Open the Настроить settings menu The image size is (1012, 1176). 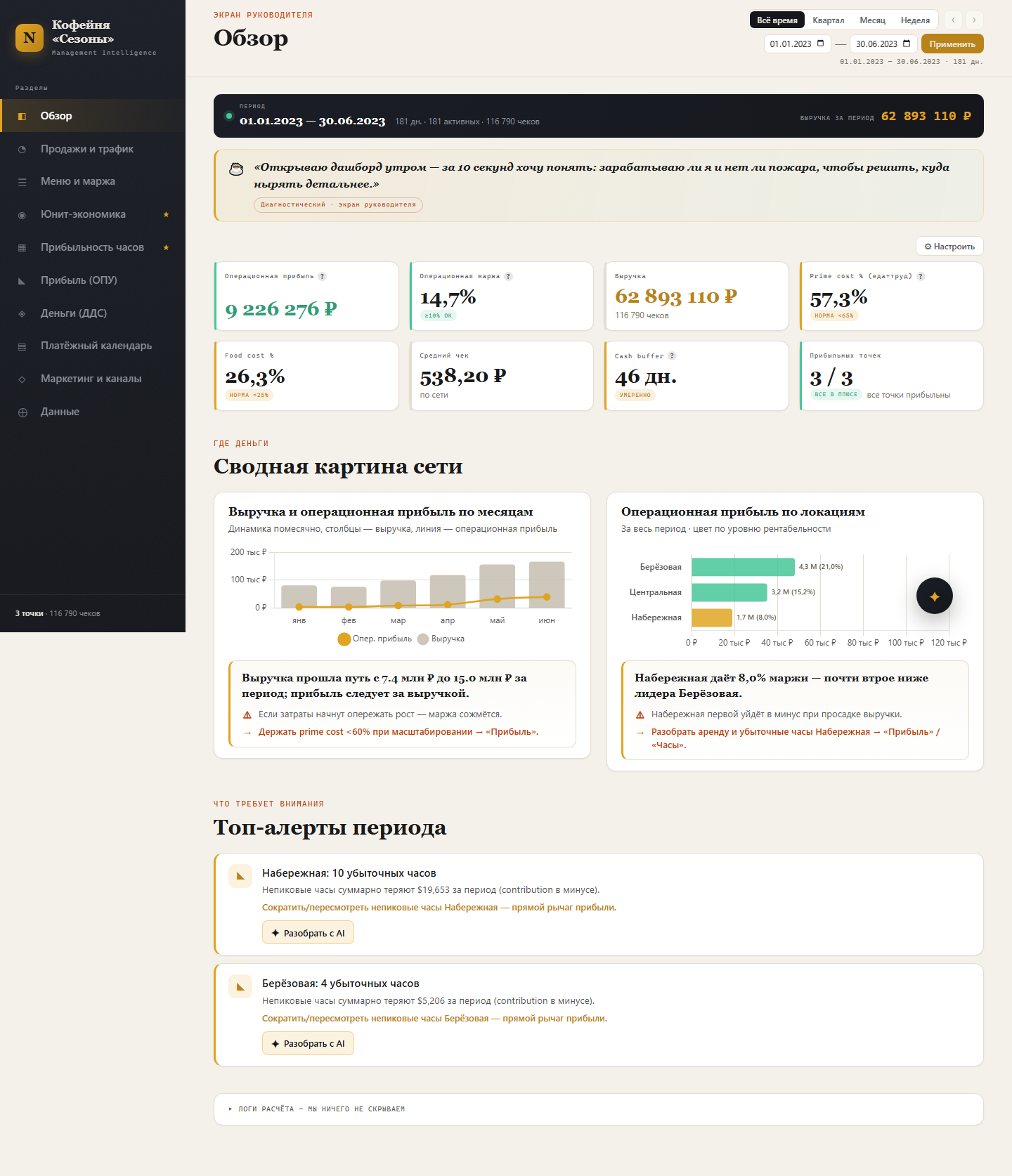[x=949, y=247]
